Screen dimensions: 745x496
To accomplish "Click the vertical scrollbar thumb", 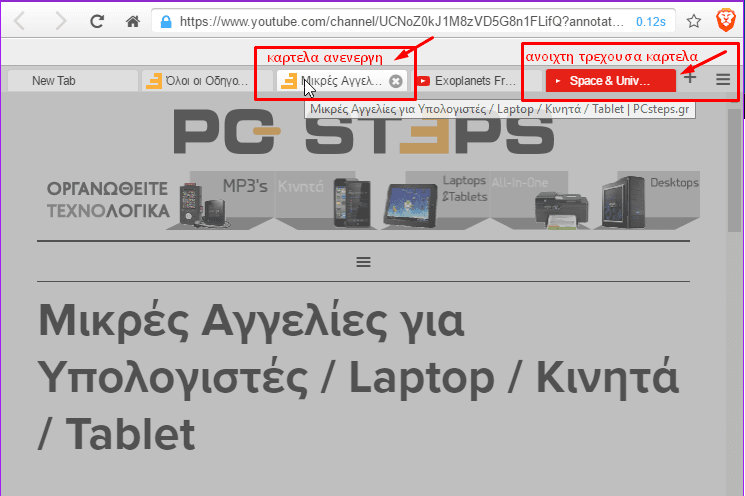I will (735, 171).
